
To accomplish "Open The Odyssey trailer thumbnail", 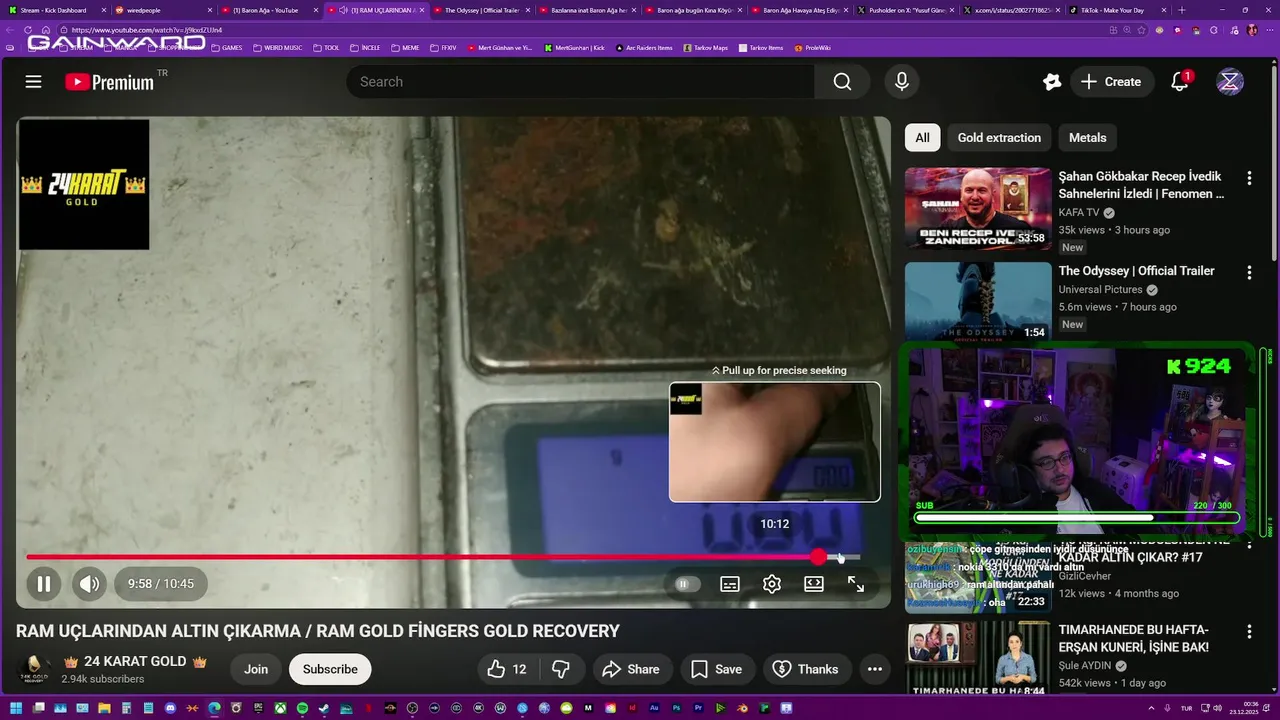I will [978, 302].
